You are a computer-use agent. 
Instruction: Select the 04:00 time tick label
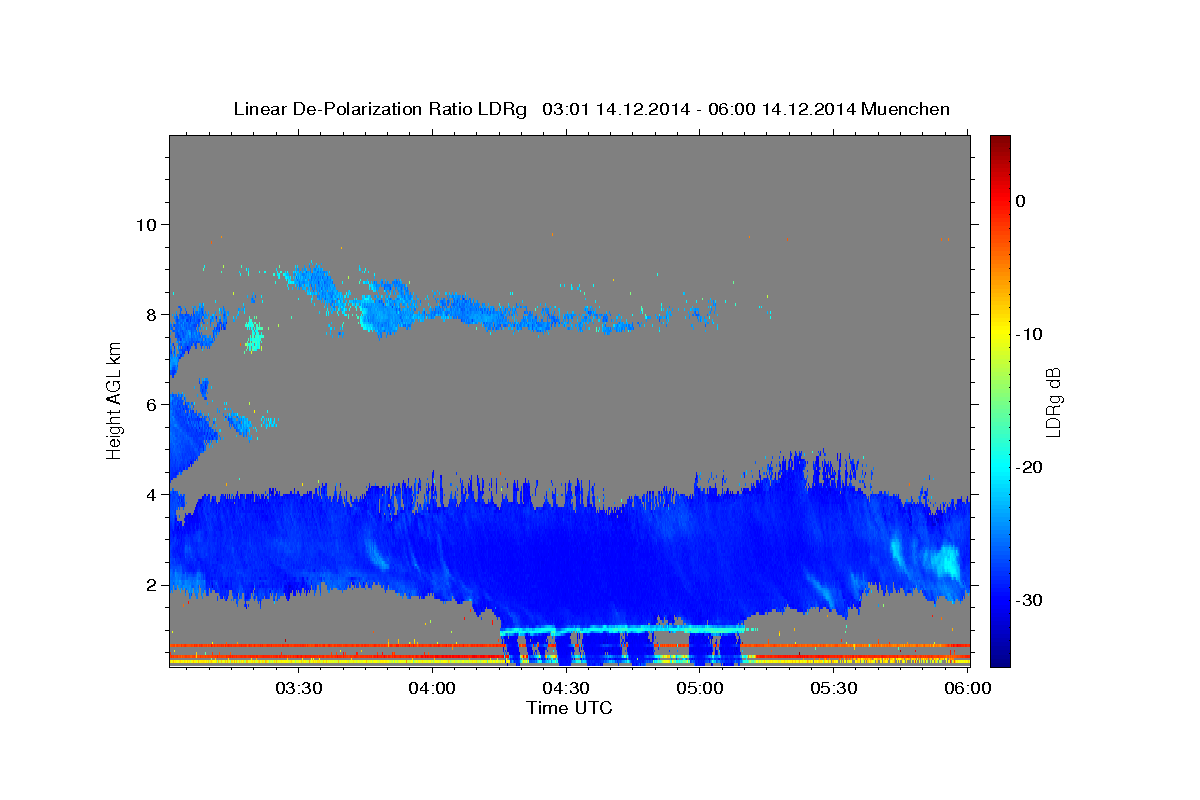click(432, 688)
